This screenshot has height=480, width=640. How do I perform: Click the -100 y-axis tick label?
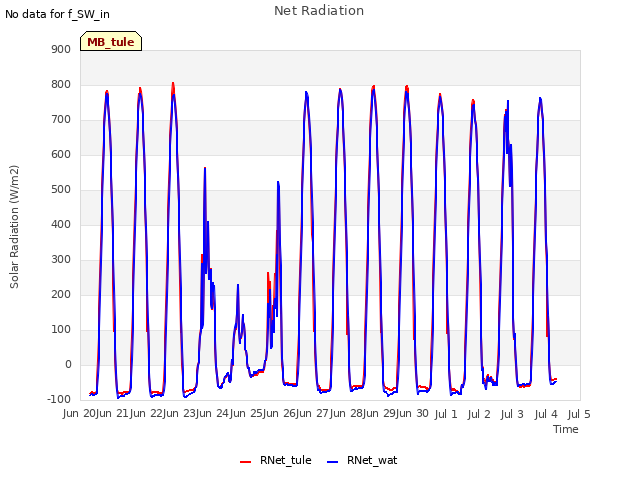(59, 400)
